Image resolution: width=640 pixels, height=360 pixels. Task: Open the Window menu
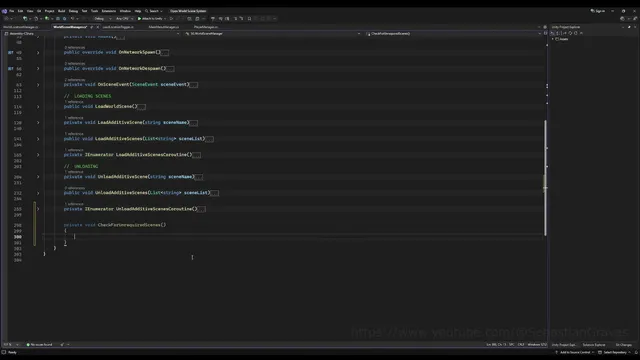pyautogui.click(x=125, y=11)
